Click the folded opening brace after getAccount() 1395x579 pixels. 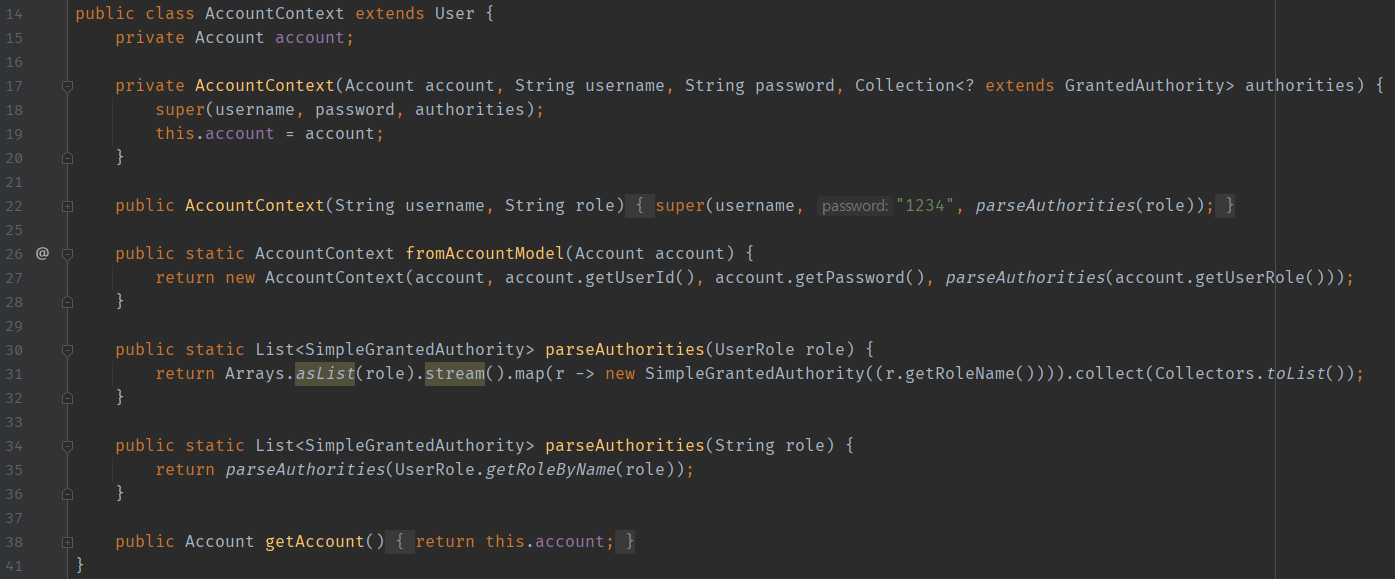(400, 541)
